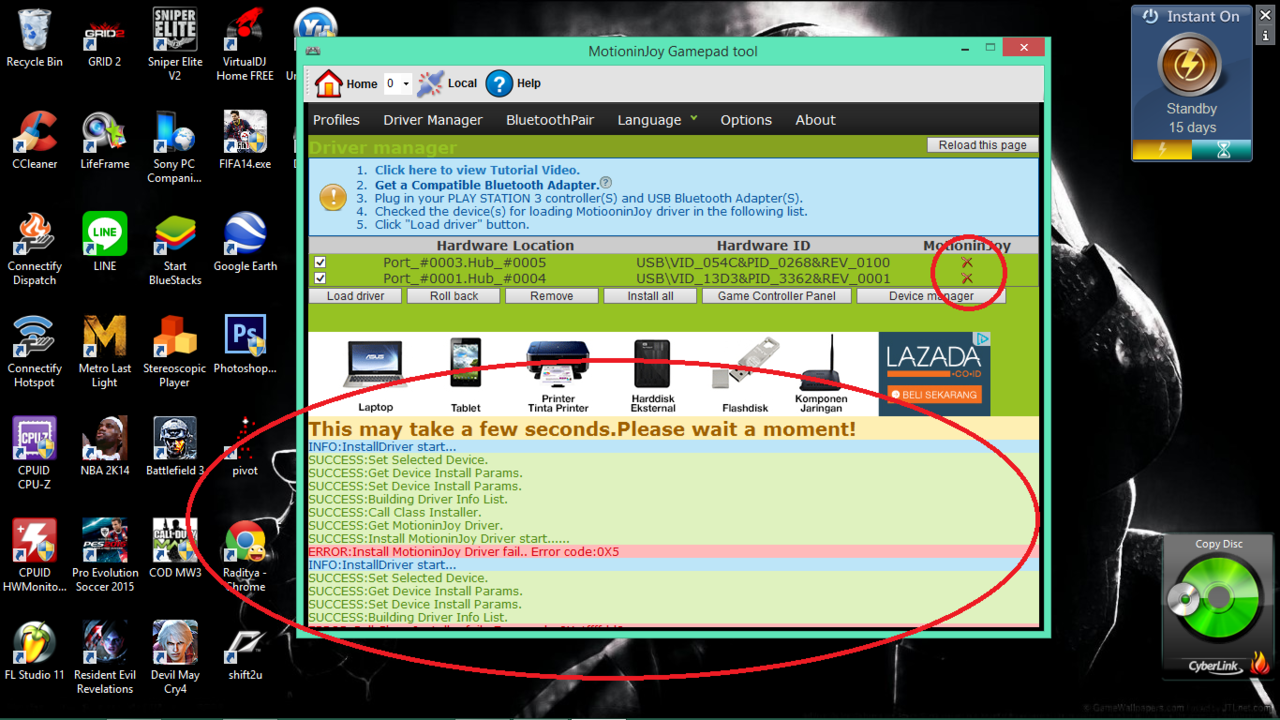
Task: Launch NBA 2K14 shortcut
Action: (x=104, y=446)
